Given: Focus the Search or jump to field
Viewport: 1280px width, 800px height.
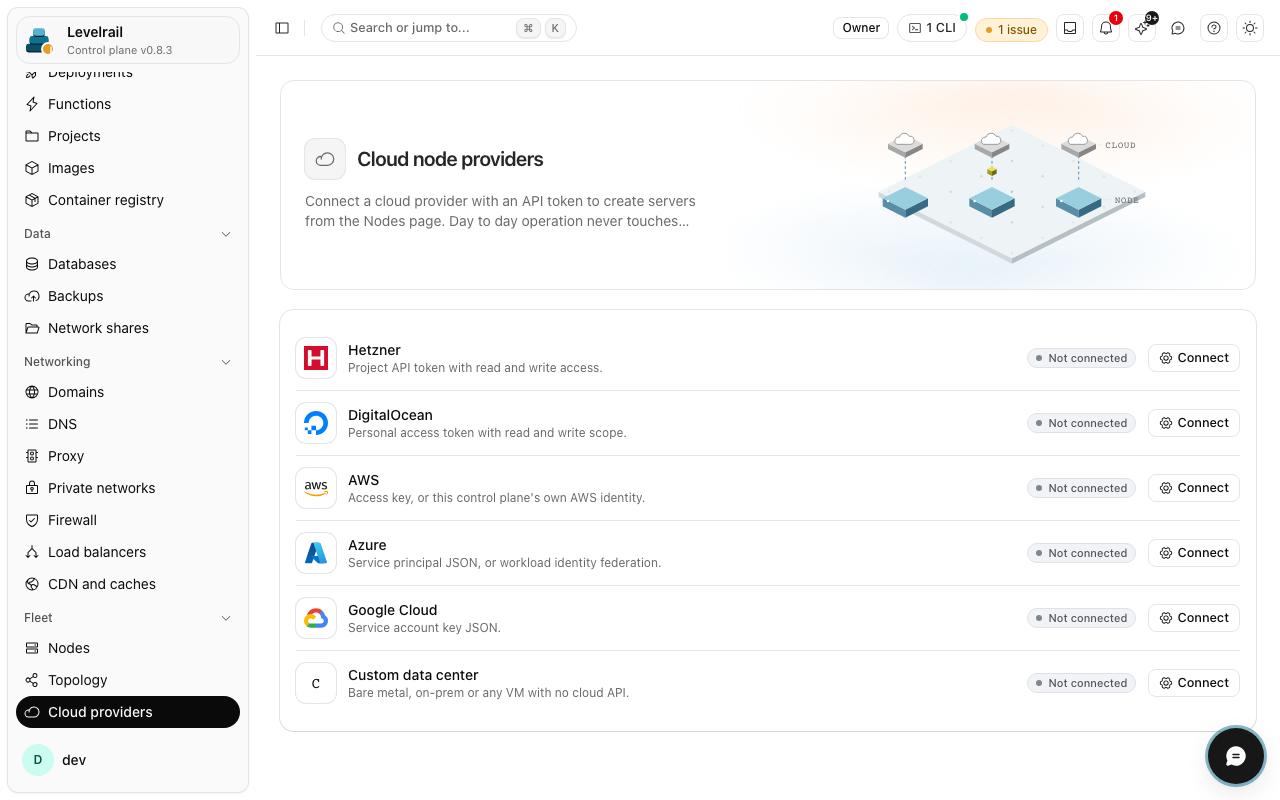Looking at the screenshot, I should coord(449,28).
